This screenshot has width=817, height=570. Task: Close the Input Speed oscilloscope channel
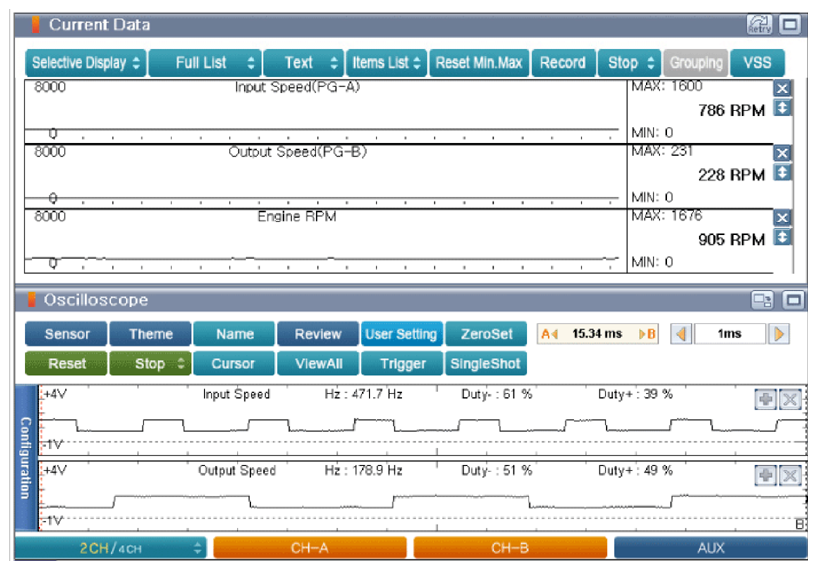coord(790,400)
